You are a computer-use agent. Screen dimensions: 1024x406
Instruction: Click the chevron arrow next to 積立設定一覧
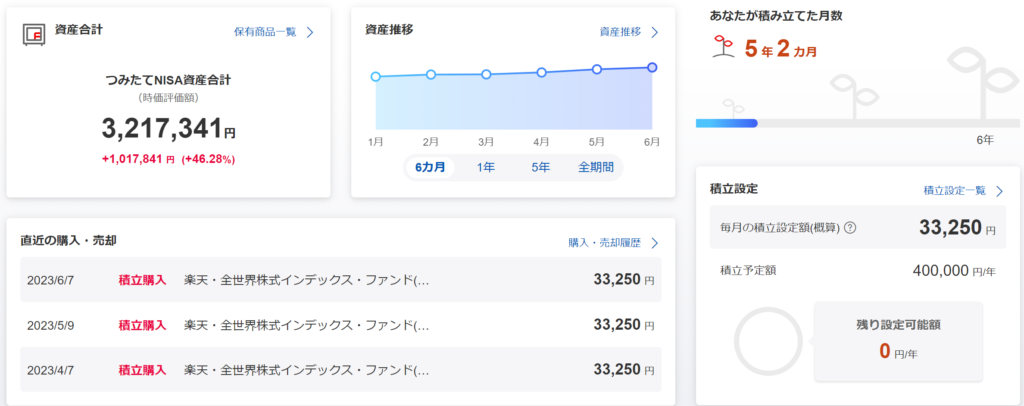998,191
